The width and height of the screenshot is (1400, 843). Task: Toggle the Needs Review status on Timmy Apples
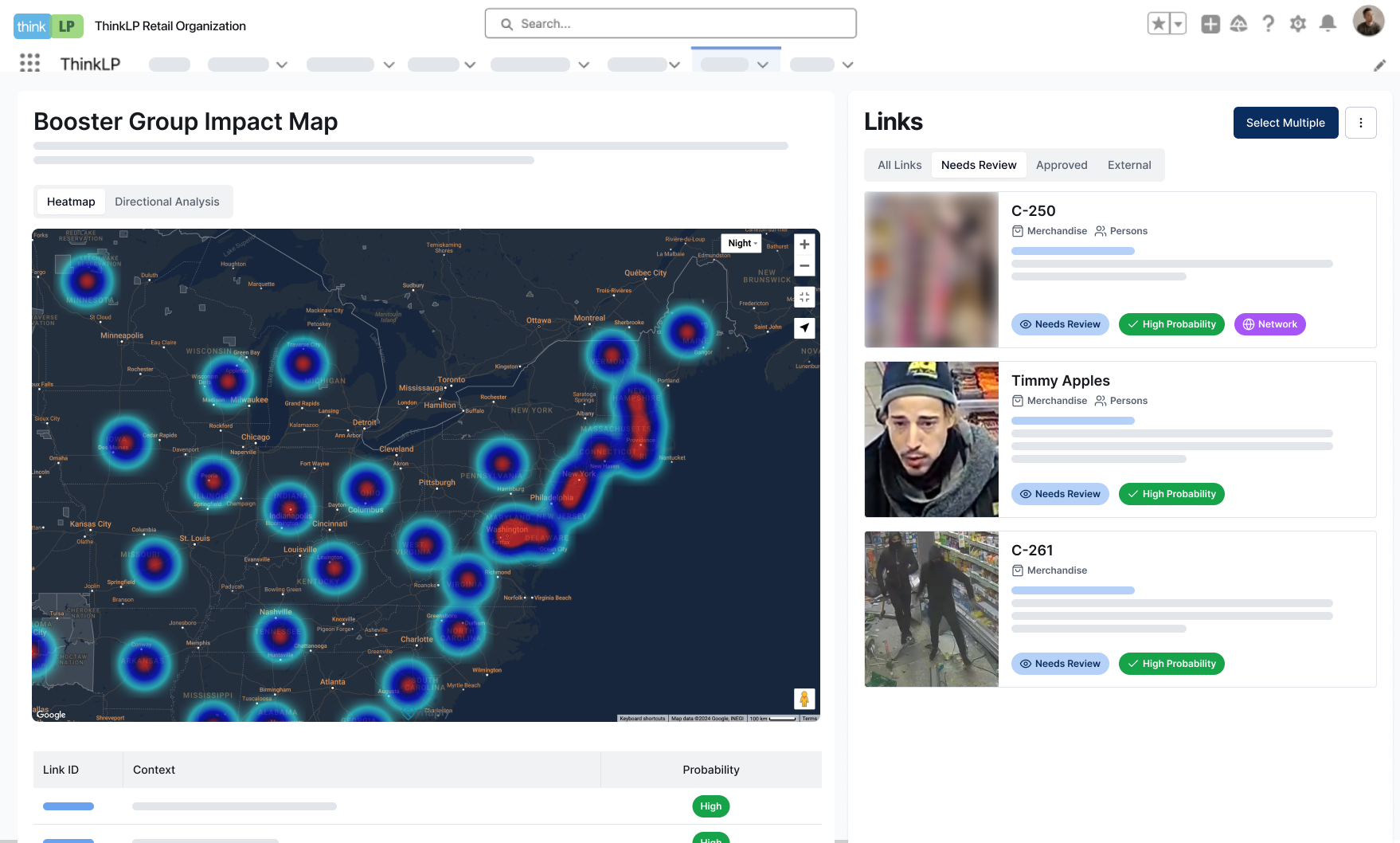tap(1060, 494)
